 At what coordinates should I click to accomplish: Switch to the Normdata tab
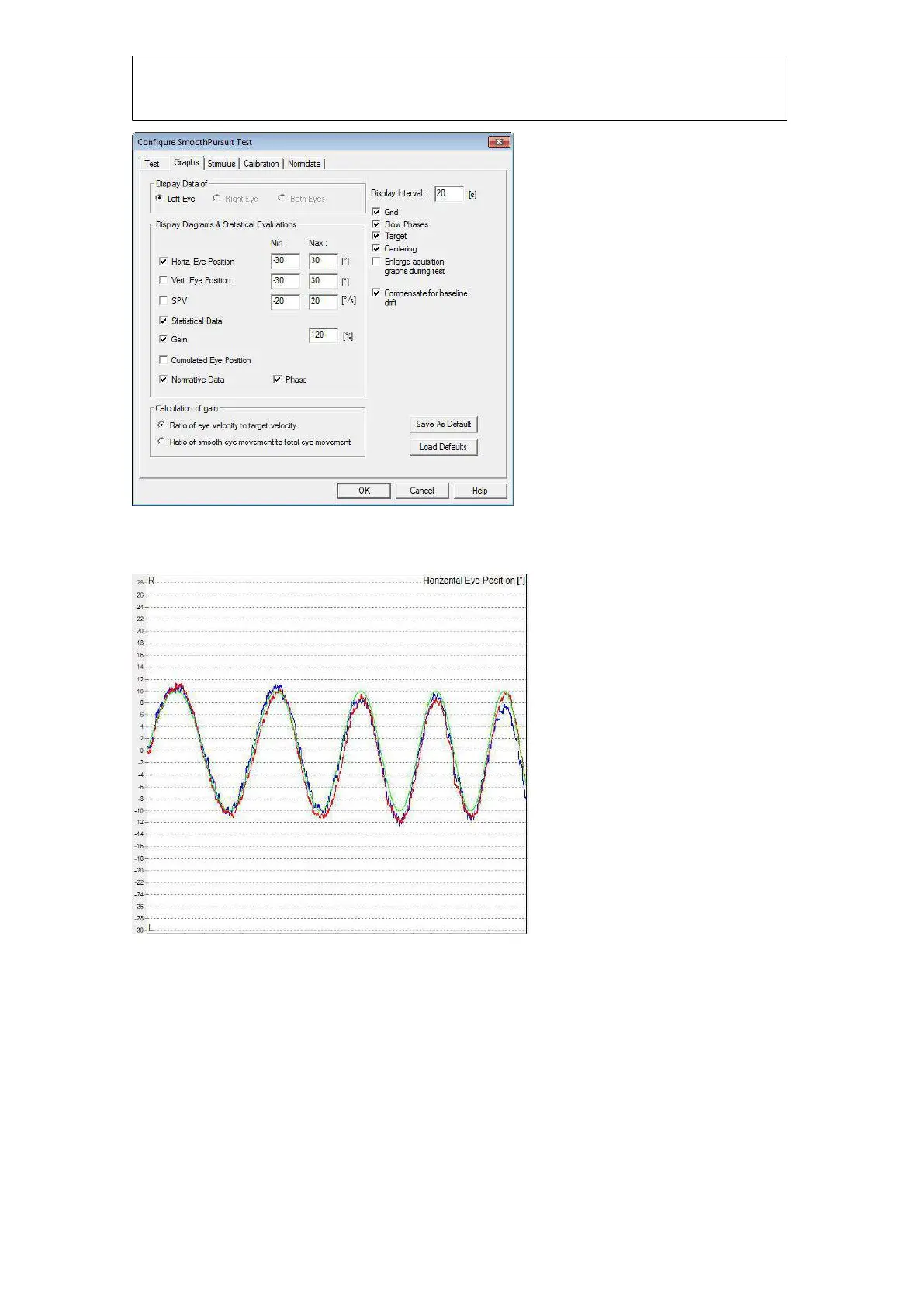coord(304,164)
